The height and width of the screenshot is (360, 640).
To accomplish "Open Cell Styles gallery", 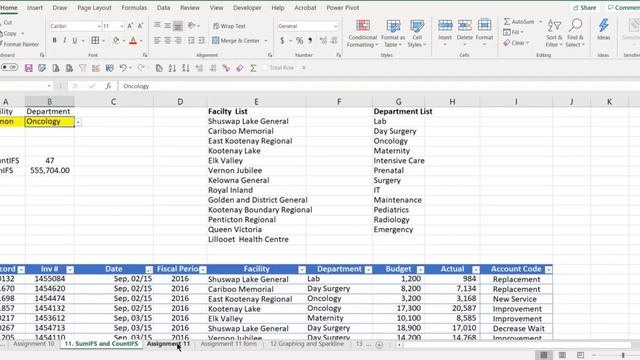I will [x=417, y=33].
